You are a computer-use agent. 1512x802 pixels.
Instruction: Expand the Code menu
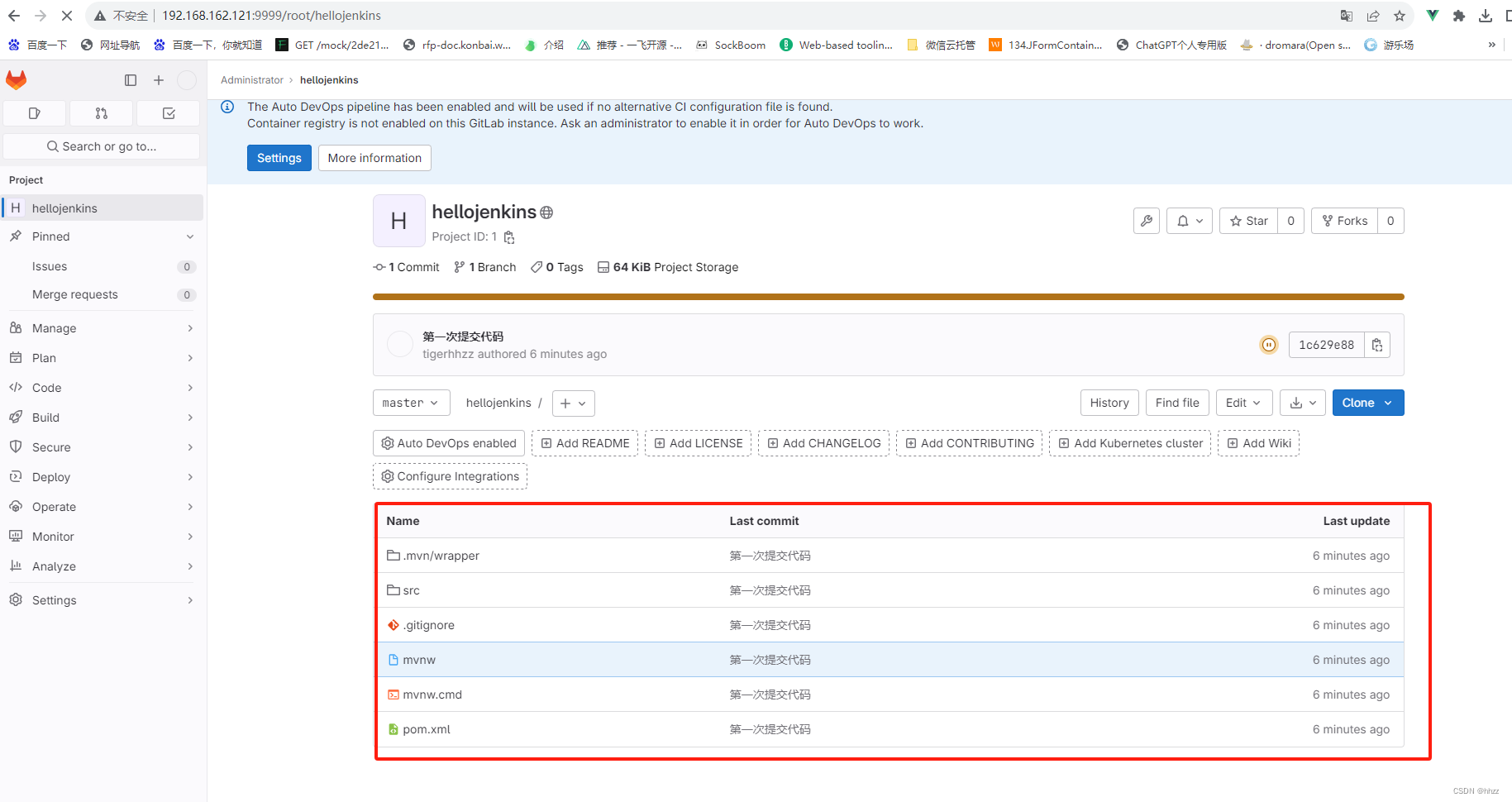102,388
